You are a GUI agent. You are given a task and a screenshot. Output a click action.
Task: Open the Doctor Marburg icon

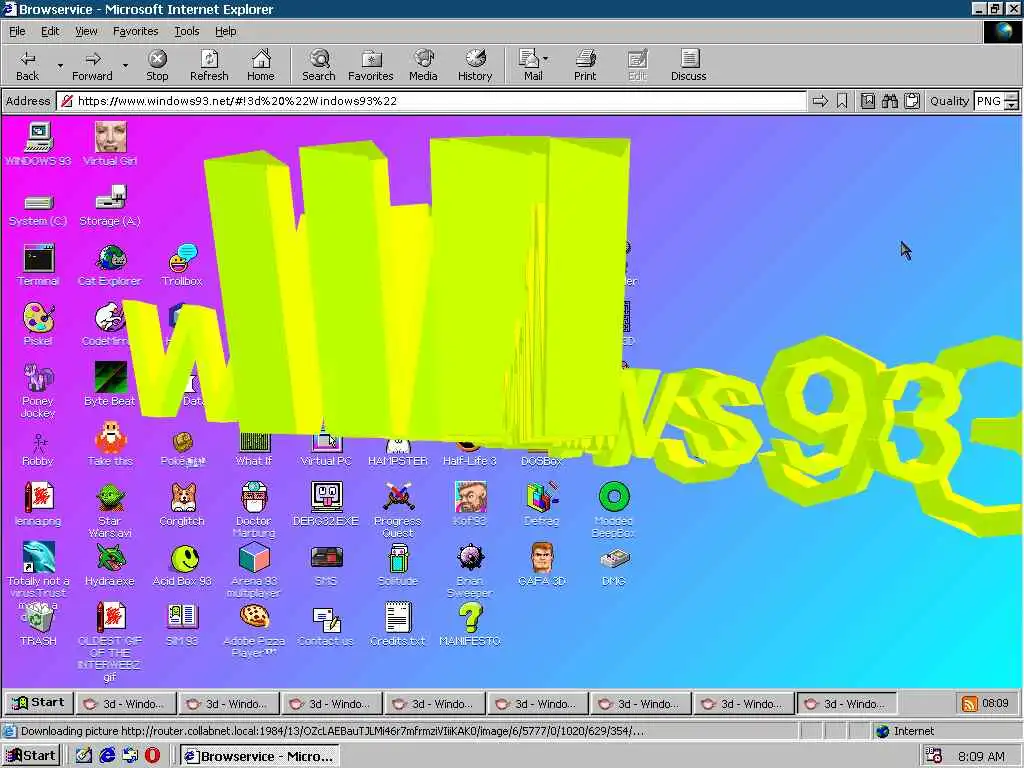pyautogui.click(x=254, y=511)
